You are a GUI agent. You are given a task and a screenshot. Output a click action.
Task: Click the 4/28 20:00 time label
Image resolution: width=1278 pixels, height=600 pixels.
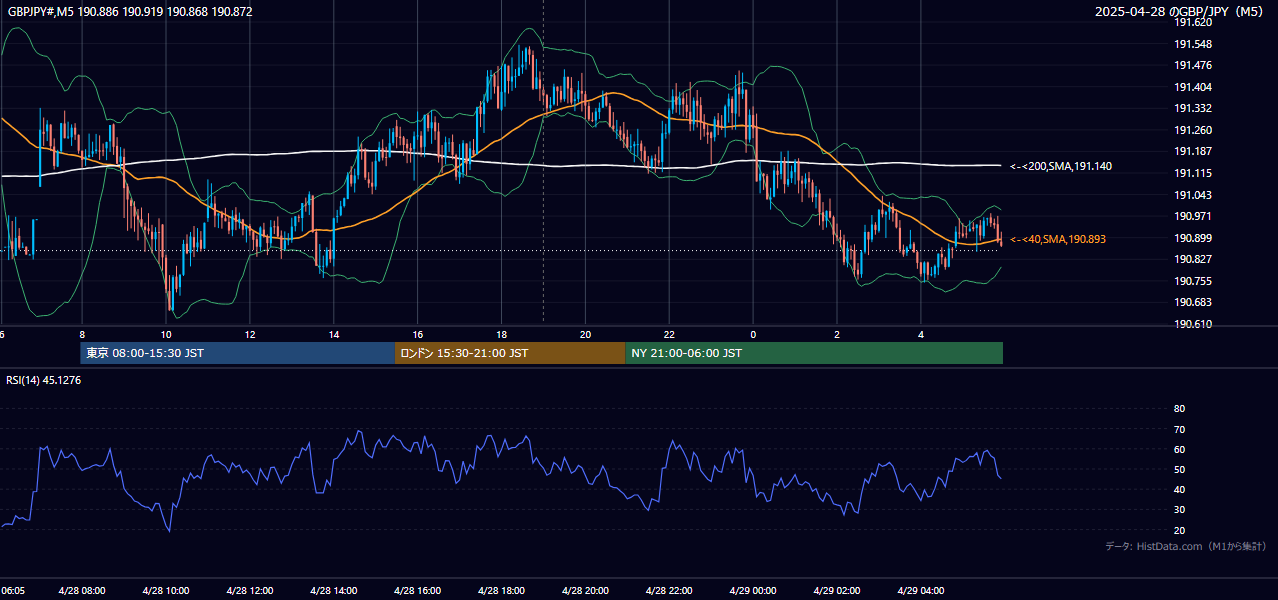click(586, 591)
